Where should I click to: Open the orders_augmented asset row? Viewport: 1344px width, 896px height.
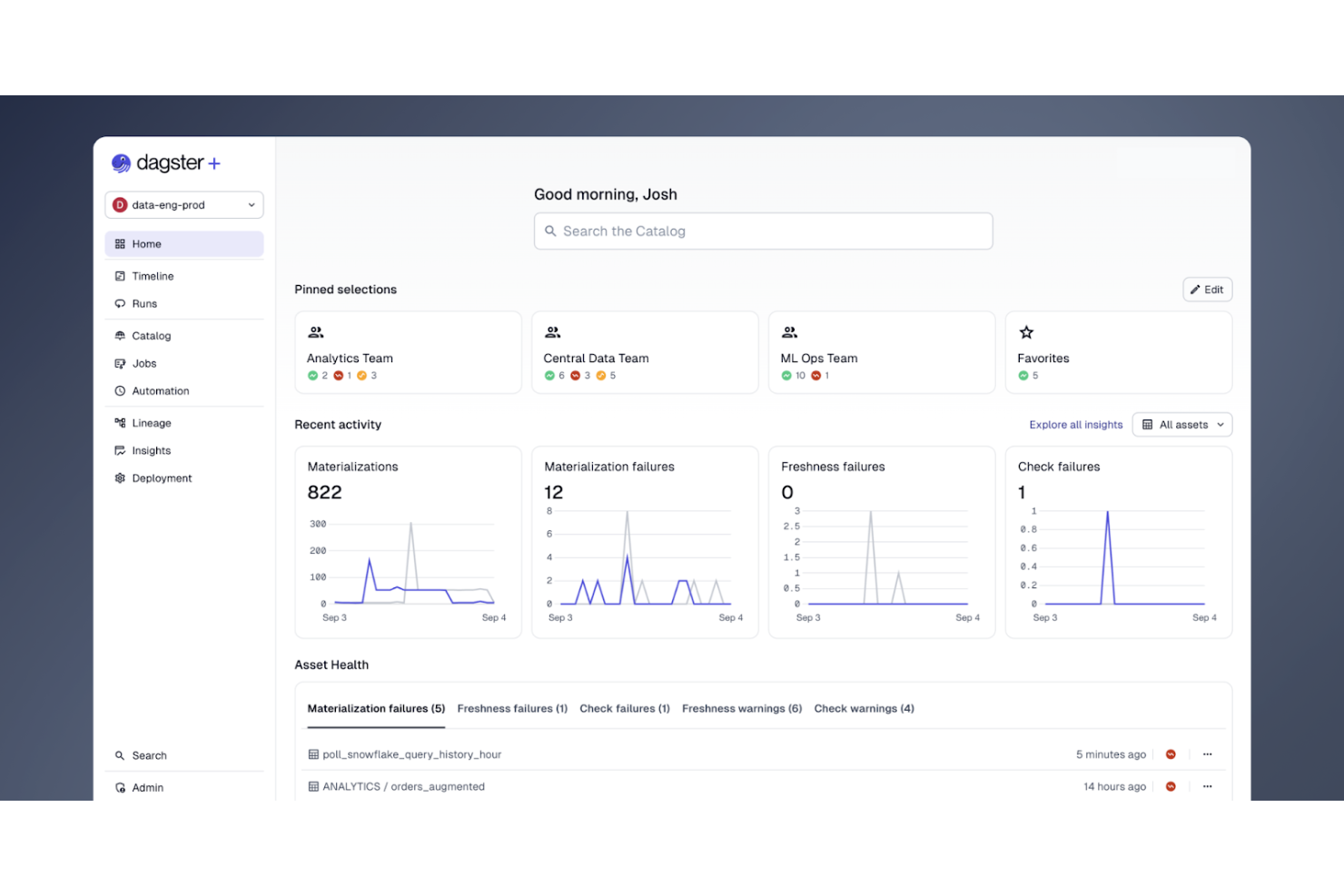[403, 786]
